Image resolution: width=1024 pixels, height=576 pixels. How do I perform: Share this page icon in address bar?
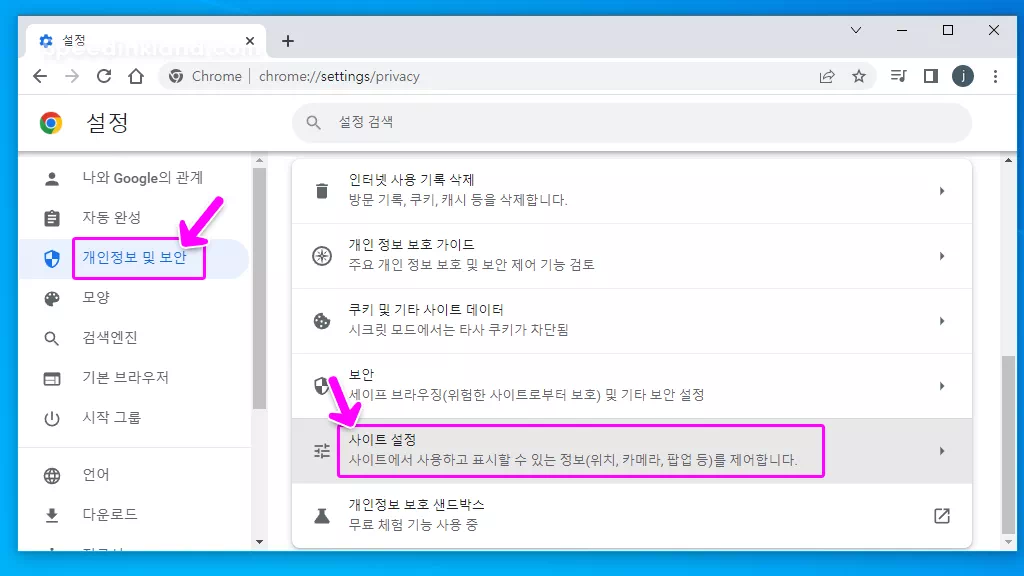[827, 76]
